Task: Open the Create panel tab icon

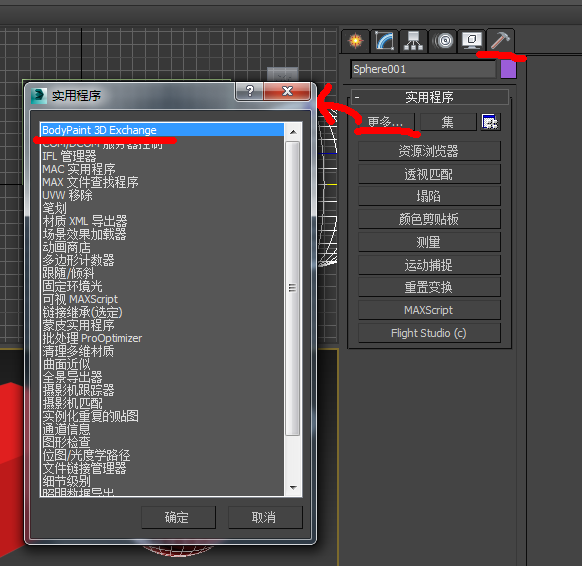Action: point(356,41)
